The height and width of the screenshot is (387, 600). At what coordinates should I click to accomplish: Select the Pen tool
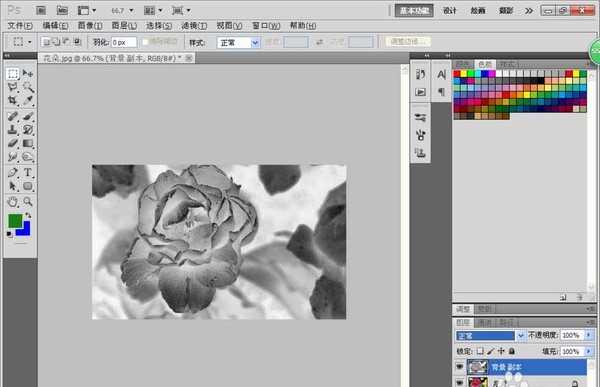coord(13,172)
